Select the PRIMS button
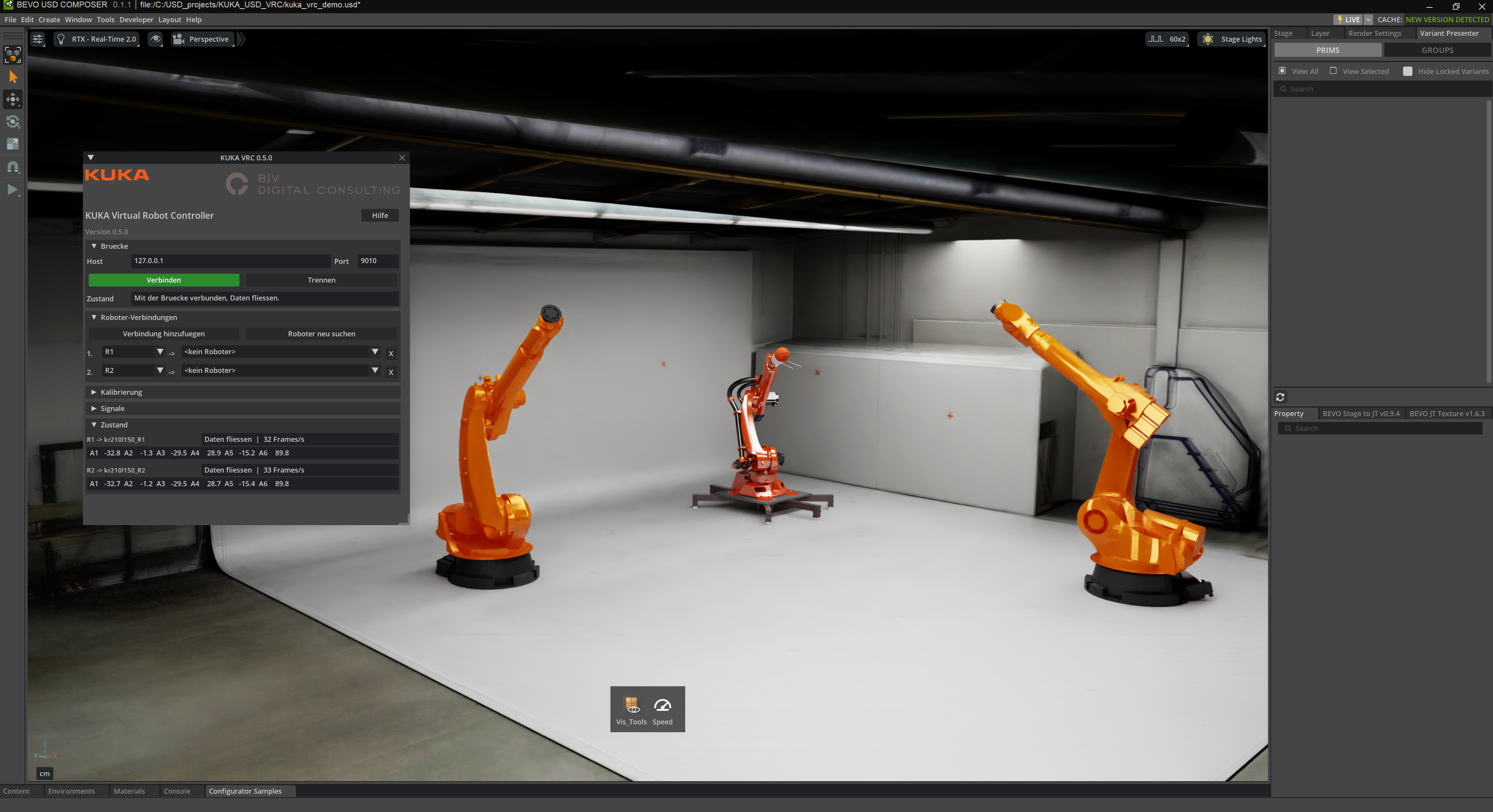Screen dimensions: 1493x812 [x=1327, y=51]
